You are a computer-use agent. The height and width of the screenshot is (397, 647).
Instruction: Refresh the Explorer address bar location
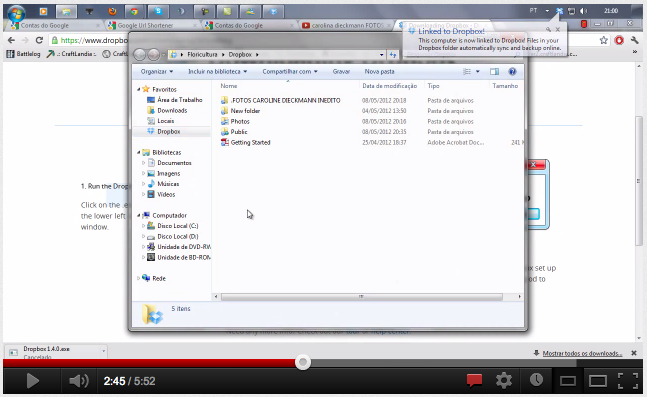click(x=393, y=54)
